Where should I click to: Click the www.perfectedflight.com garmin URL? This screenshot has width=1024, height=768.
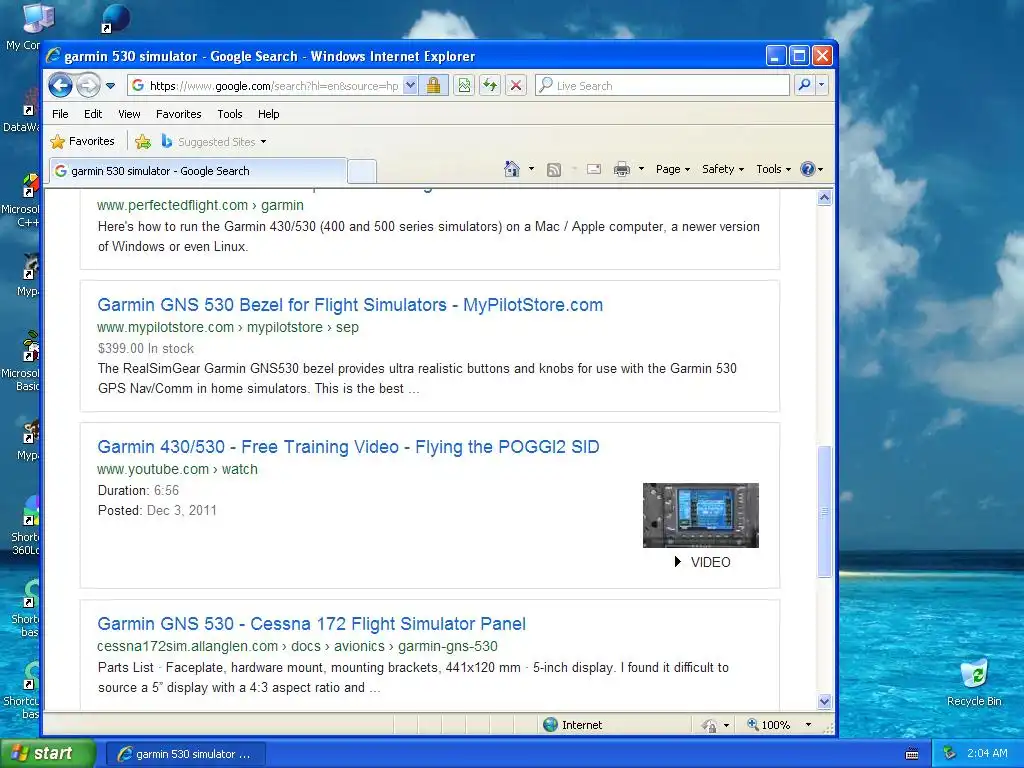click(x=200, y=205)
